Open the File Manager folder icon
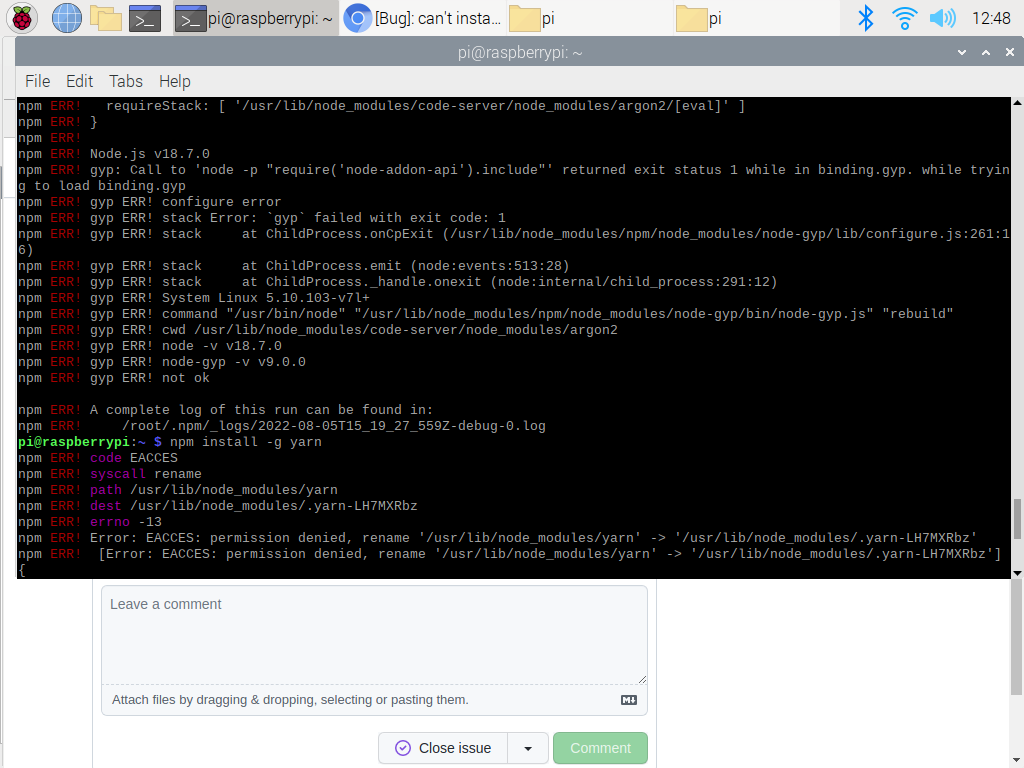The height and width of the screenshot is (768, 1024). click(106, 18)
